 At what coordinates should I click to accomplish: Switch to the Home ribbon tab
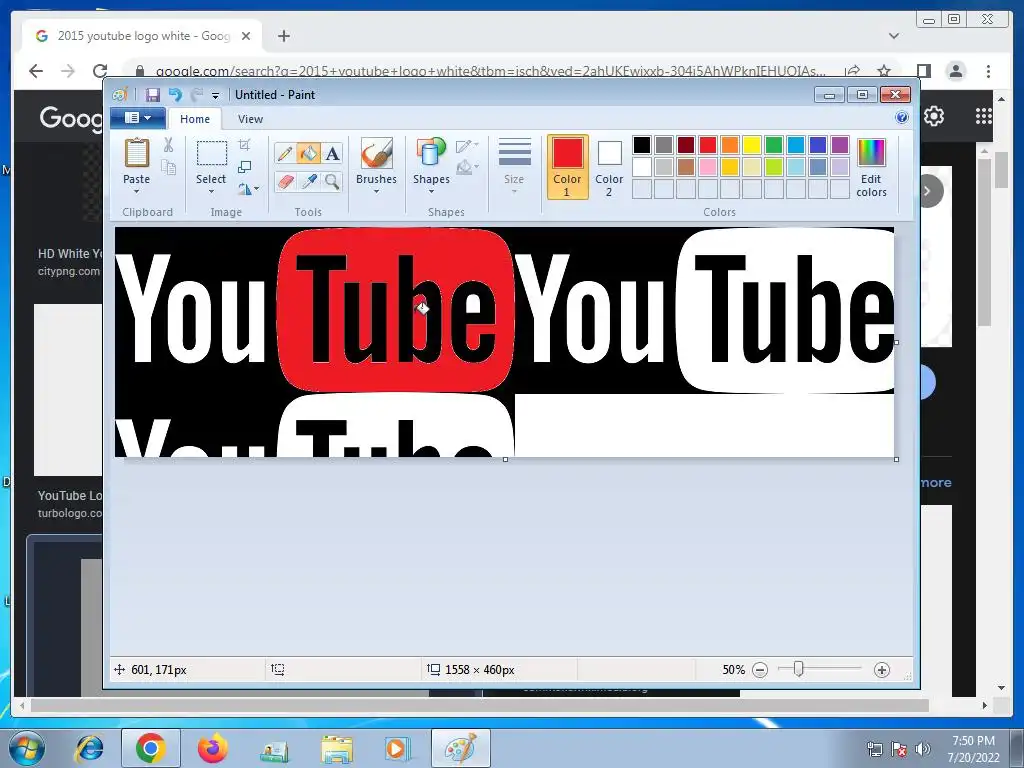(195, 119)
